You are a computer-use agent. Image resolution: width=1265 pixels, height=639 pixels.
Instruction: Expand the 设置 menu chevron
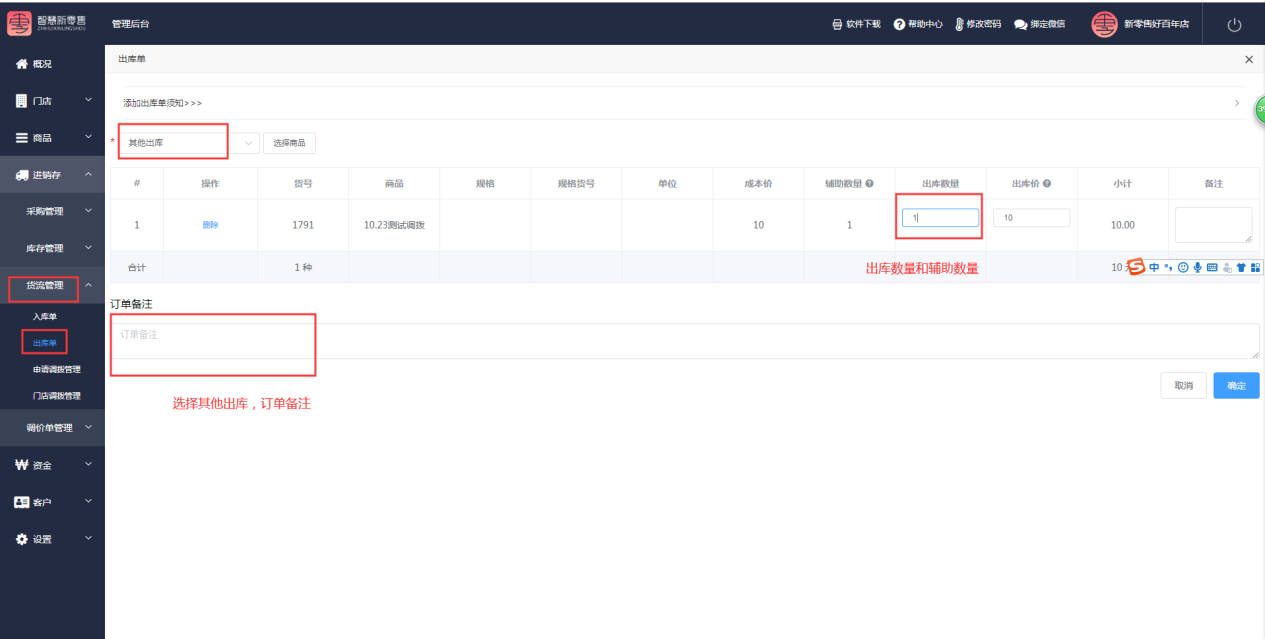88,538
